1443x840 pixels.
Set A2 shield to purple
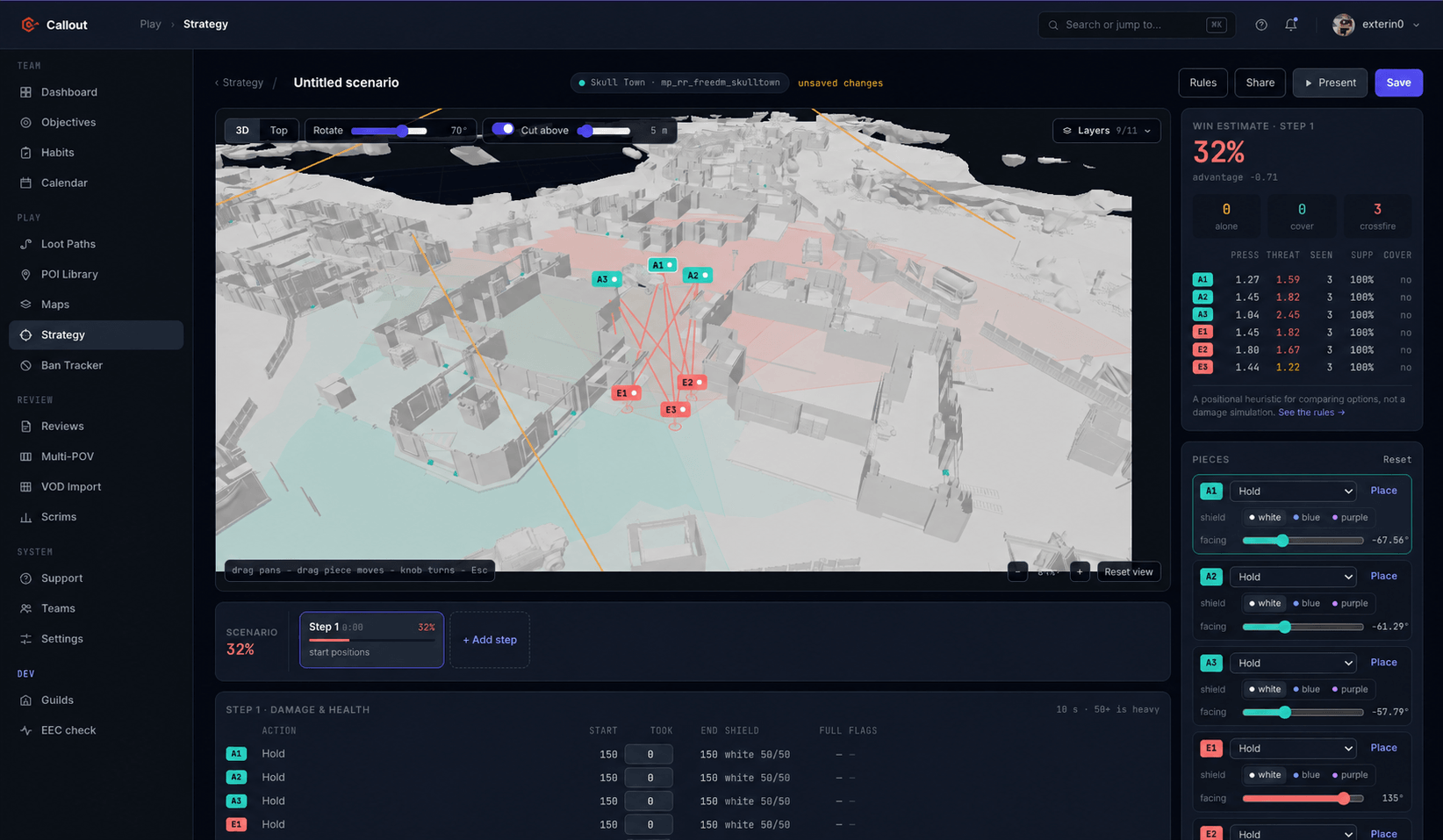[x=1350, y=603]
